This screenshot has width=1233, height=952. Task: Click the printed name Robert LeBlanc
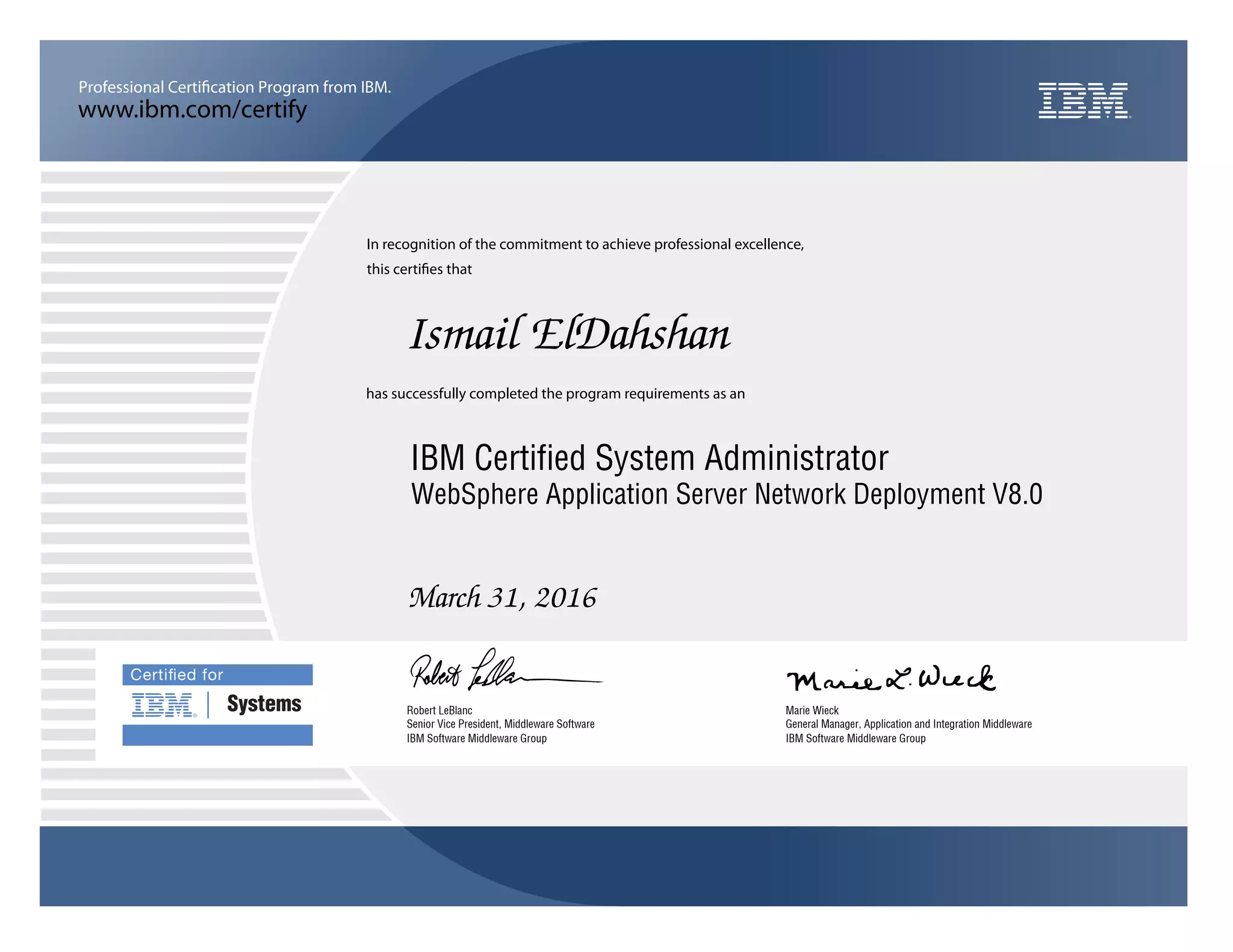(x=439, y=711)
